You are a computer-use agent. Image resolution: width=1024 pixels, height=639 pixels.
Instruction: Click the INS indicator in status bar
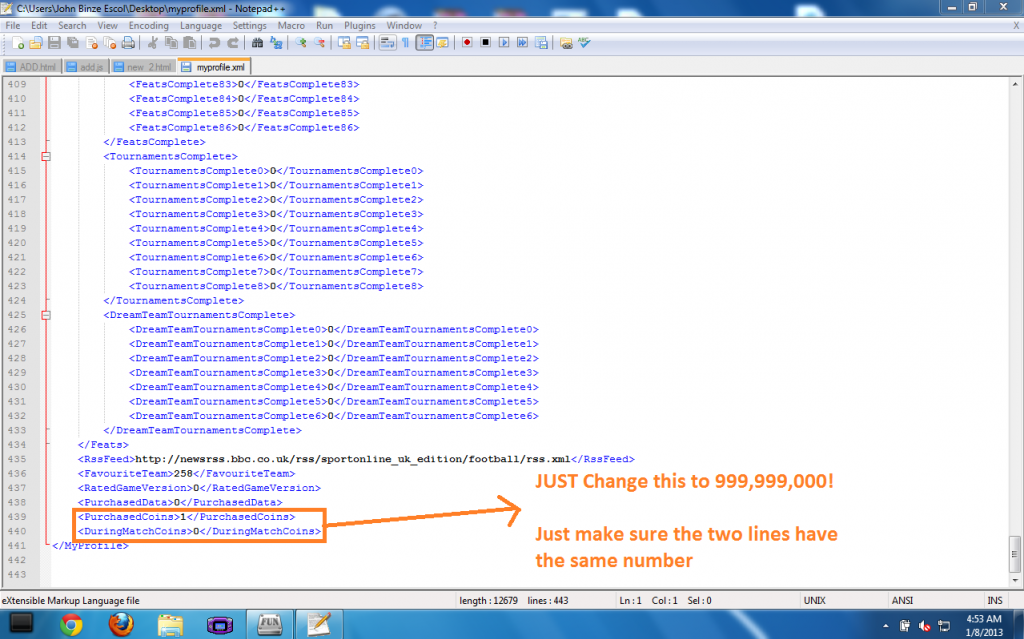click(995, 600)
